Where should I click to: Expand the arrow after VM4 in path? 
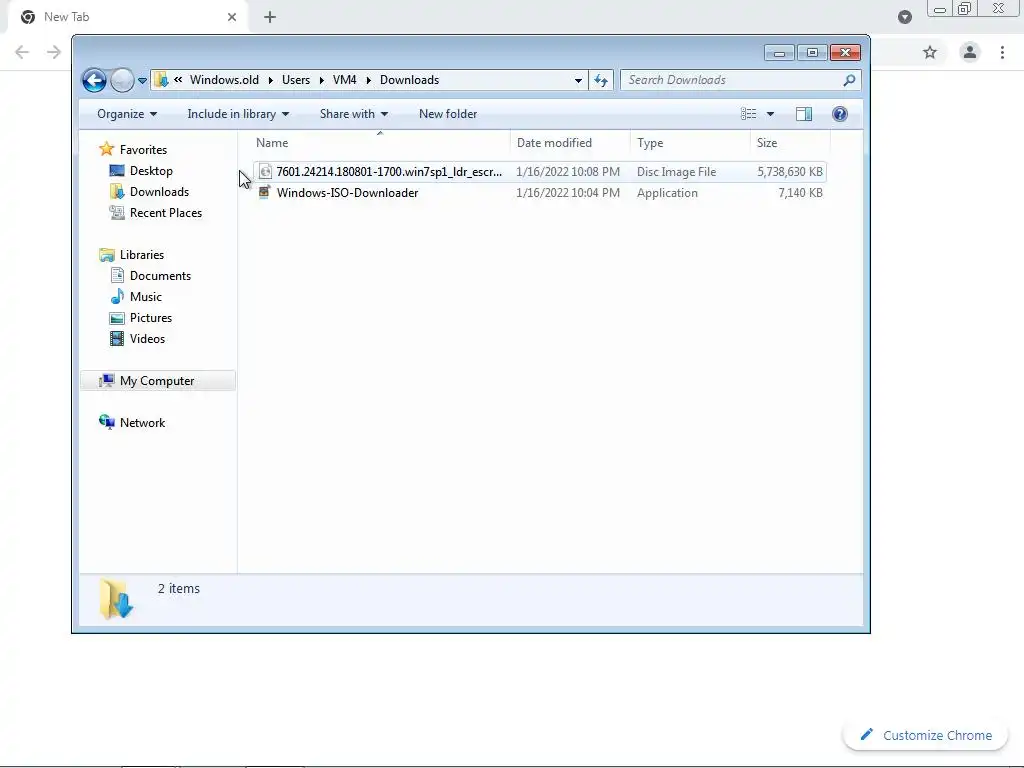[x=368, y=80]
